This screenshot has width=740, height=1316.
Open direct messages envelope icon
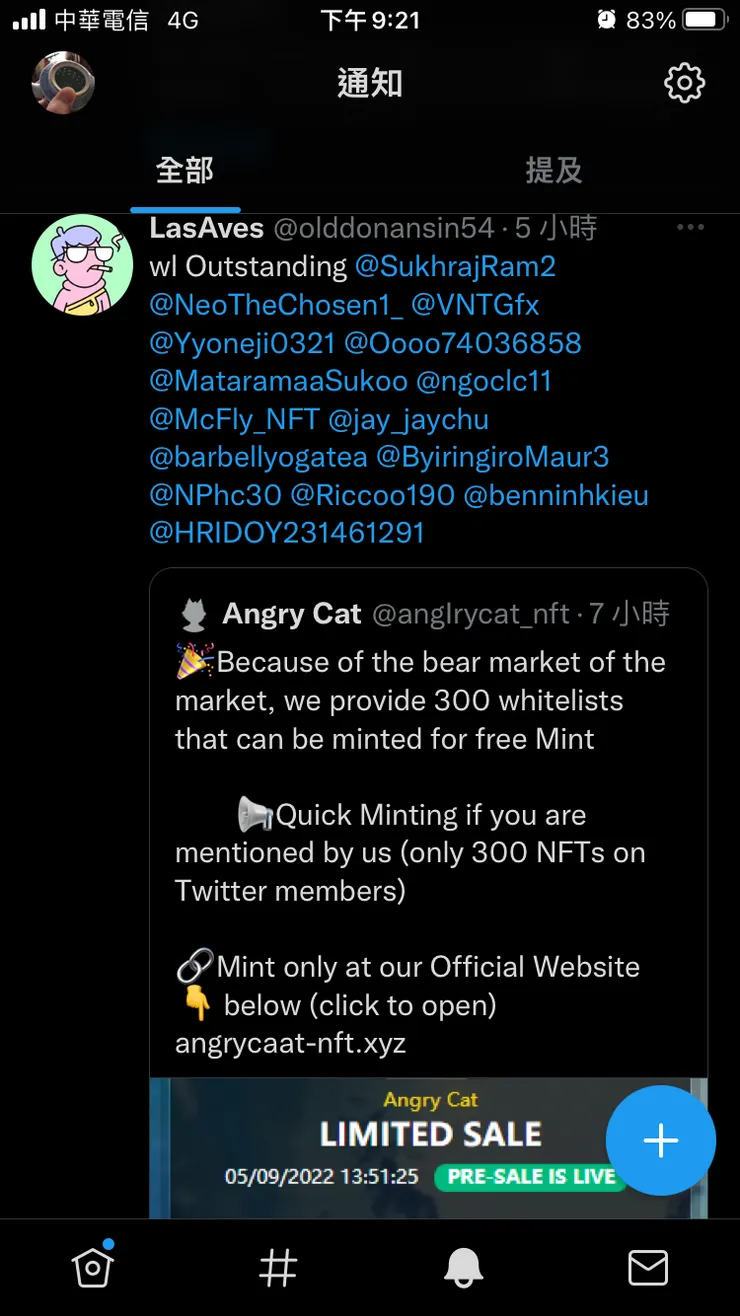click(x=648, y=1268)
